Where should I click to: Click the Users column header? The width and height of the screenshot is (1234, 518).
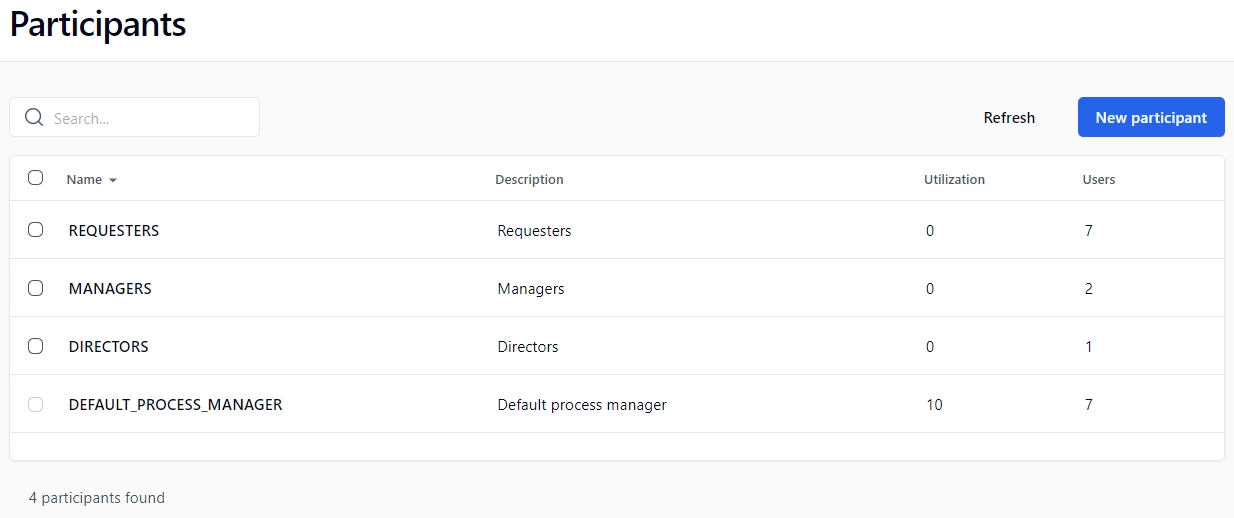coord(1098,180)
